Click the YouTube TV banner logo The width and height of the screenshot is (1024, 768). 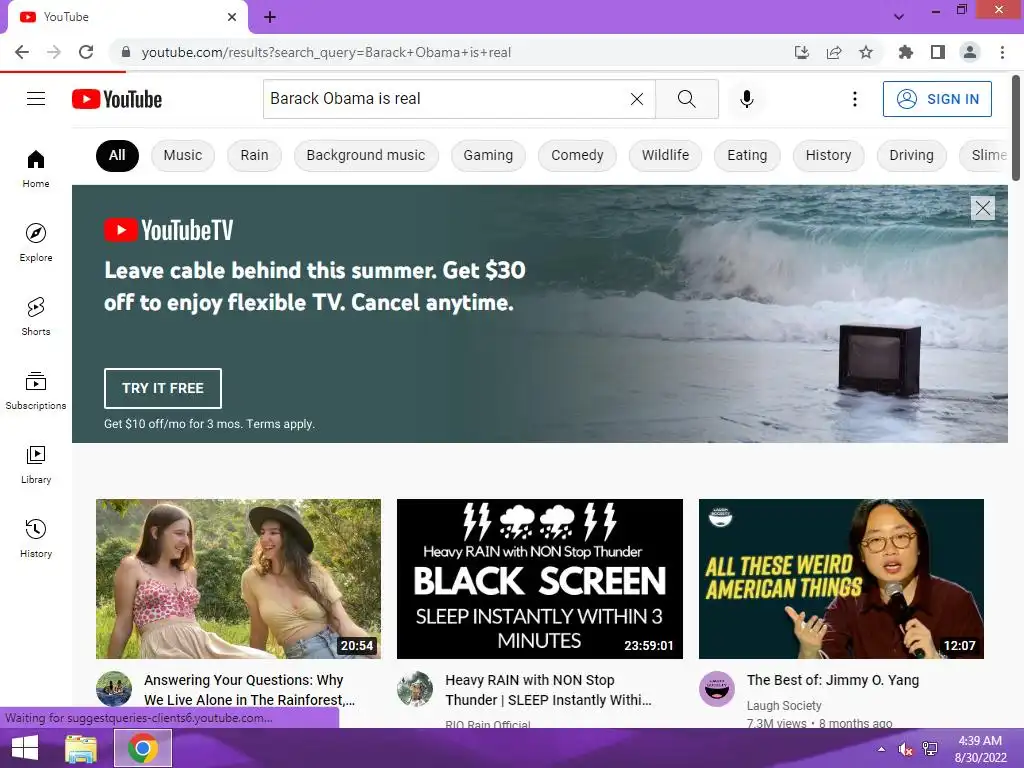(x=168, y=230)
